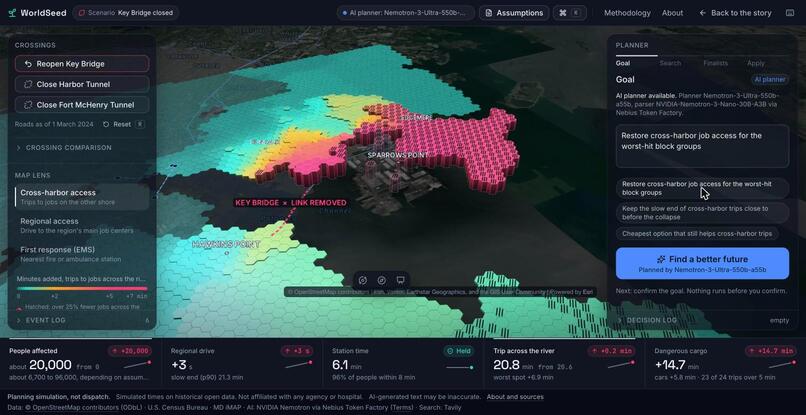The width and height of the screenshot is (806, 415).
Task: Open the About page
Action: coord(672,13)
